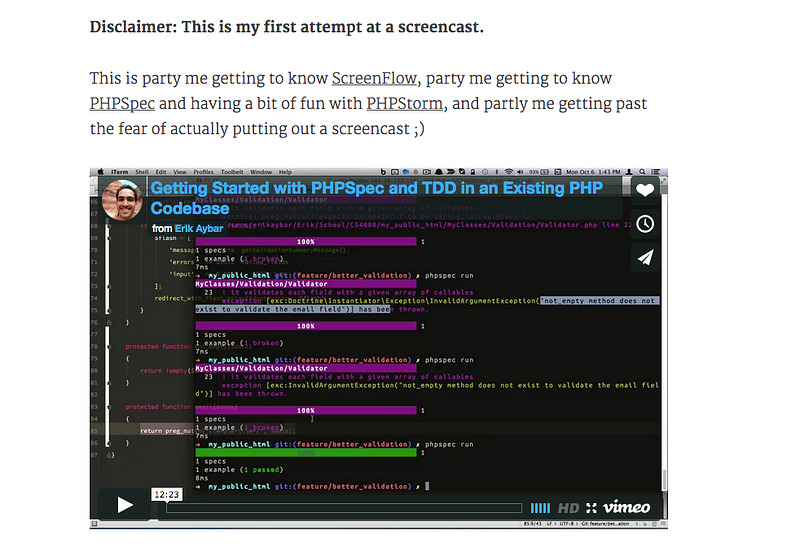Play the Vimeo video

coord(125,505)
